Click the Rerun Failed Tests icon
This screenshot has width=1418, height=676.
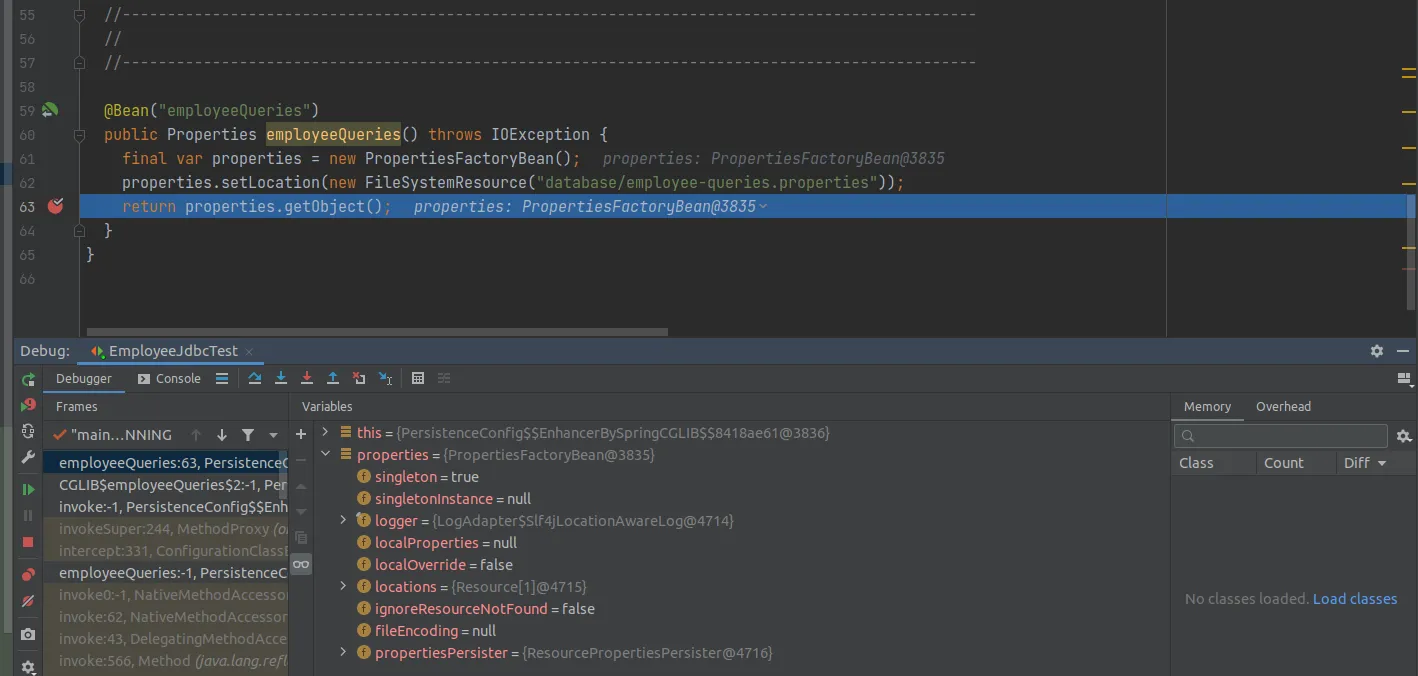click(28, 405)
